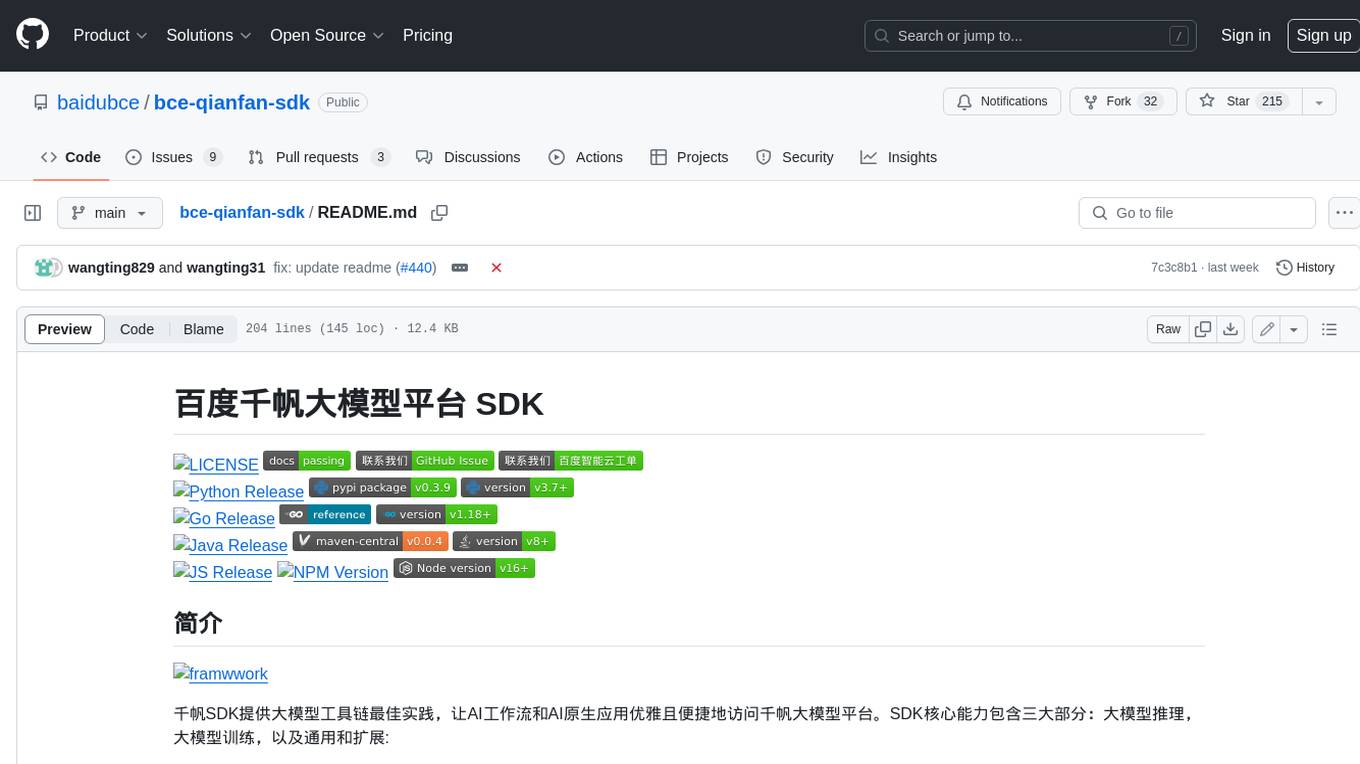
Task: Click the Node version v16+ badge
Action: tap(464, 568)
